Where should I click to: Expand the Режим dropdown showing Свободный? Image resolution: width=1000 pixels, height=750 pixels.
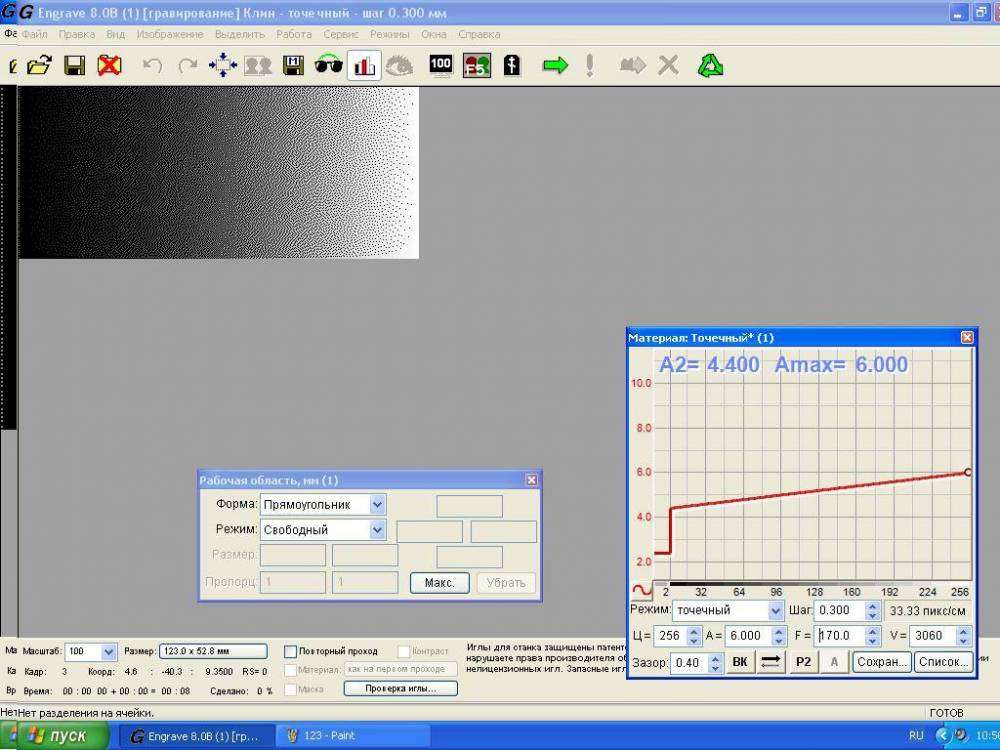click(376, 530)
